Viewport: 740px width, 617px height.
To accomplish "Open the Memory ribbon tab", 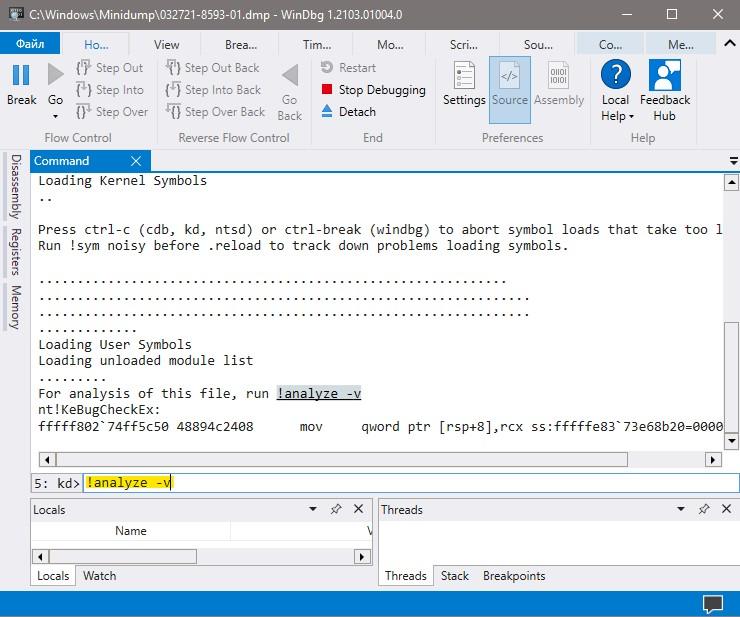I will coord(681,45).
